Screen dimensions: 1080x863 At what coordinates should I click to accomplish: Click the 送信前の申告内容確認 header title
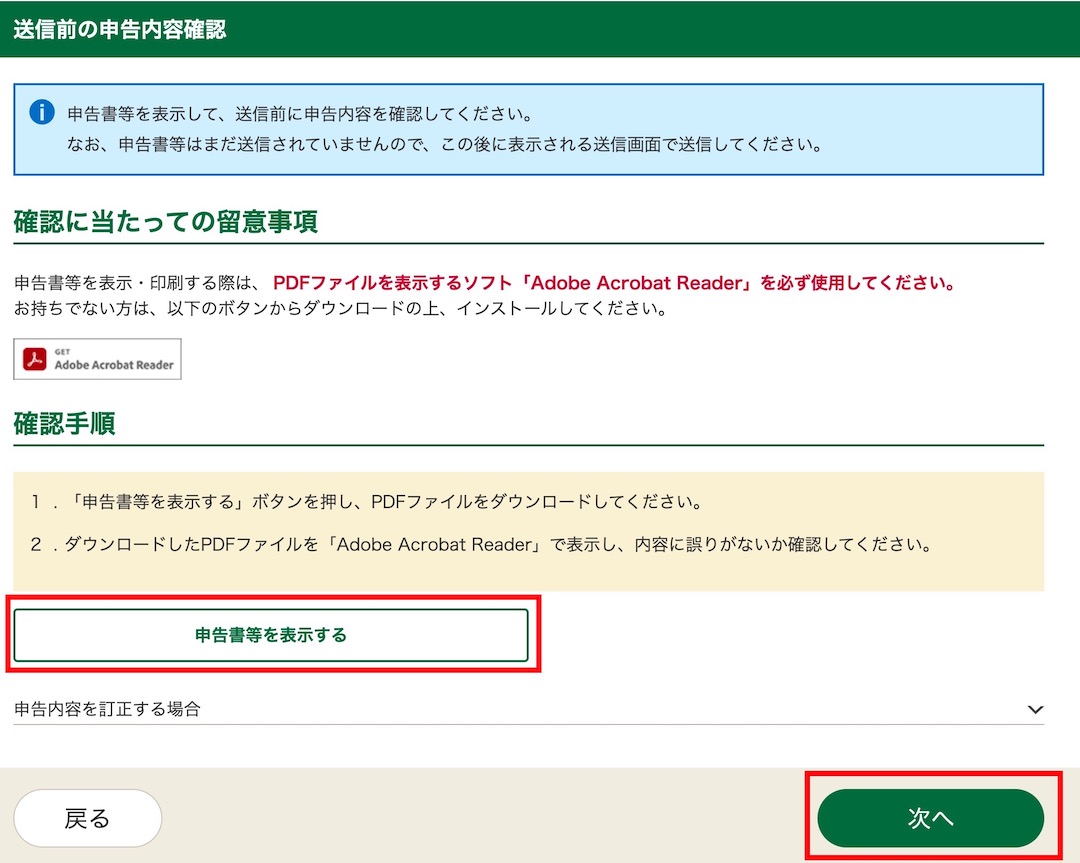pos(120,30)
